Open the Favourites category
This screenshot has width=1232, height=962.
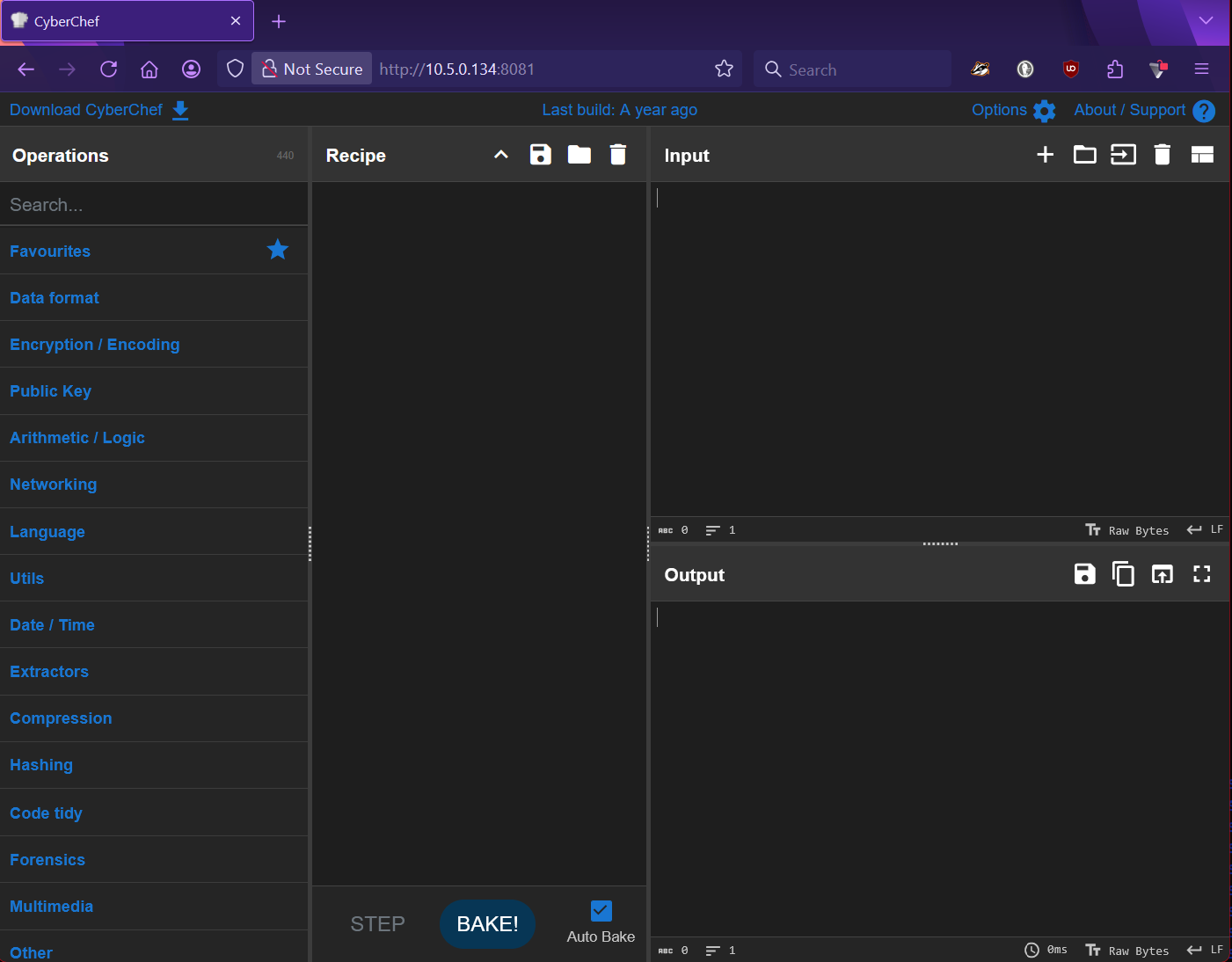point(50,251)
